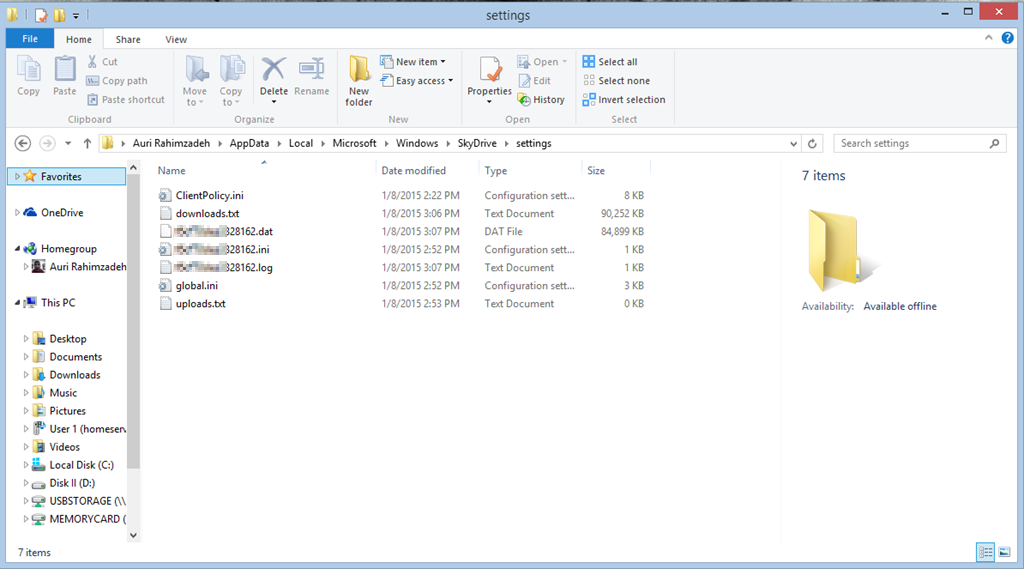Open the Share ribbon tab
Viewport: 1024px width, 569px height.
pyautogui.click(x=128, y=40)
